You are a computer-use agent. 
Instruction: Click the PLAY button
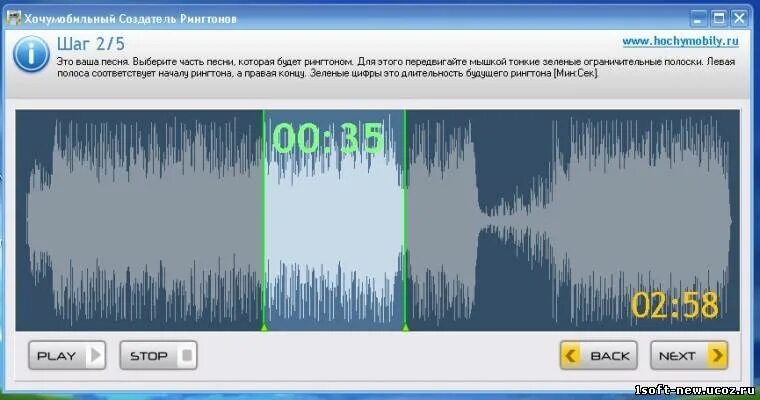[67, 355]
